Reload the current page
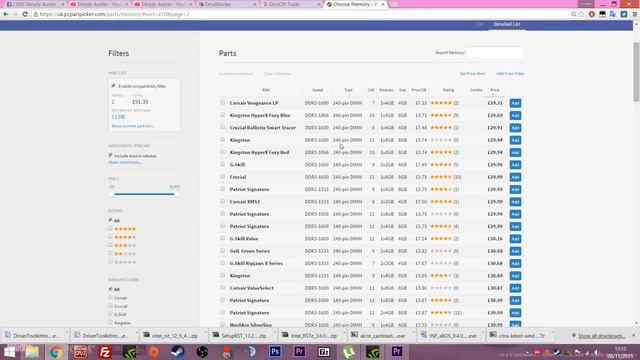This screenshot has height=360, width=640. click(x=25, y=14)
